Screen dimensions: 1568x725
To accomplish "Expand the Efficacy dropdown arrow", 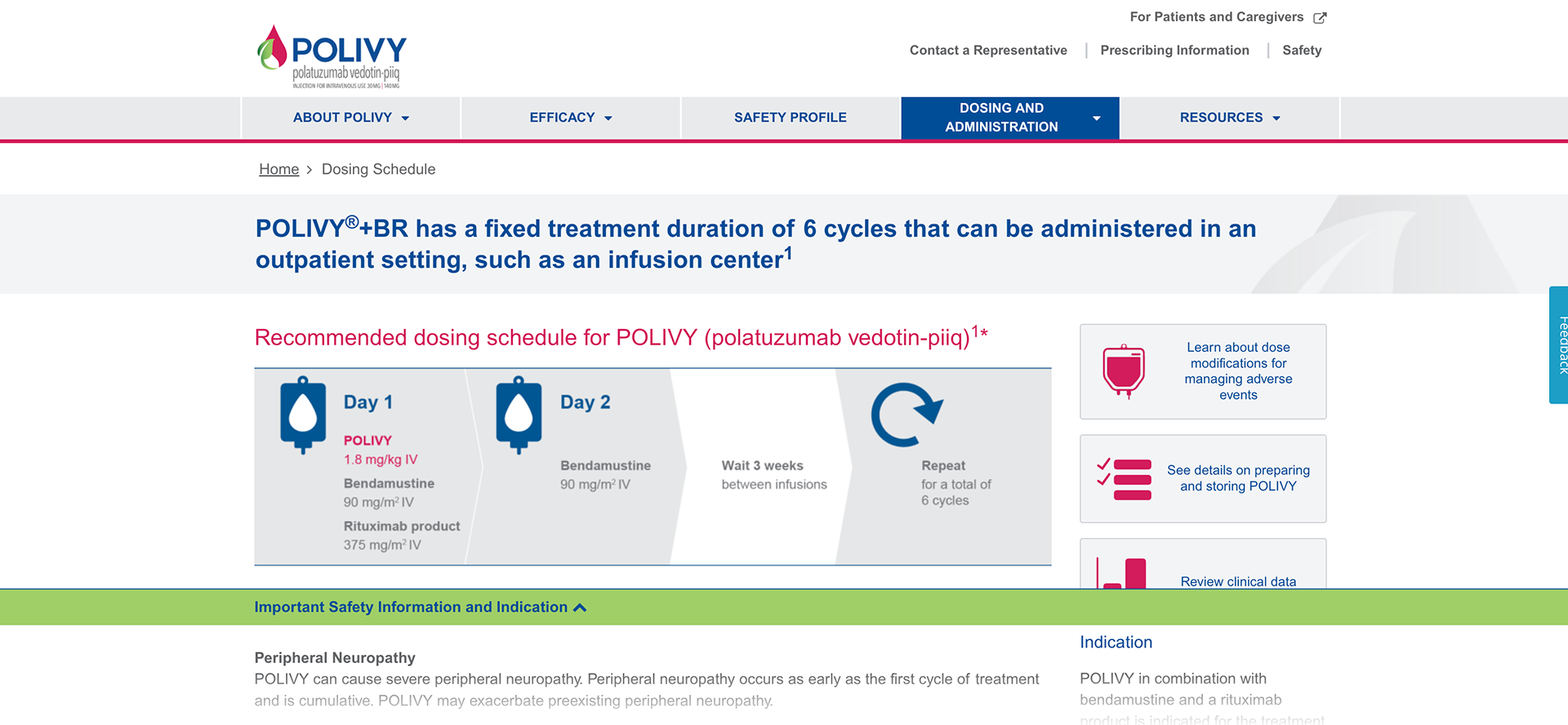I will [608, 118].
